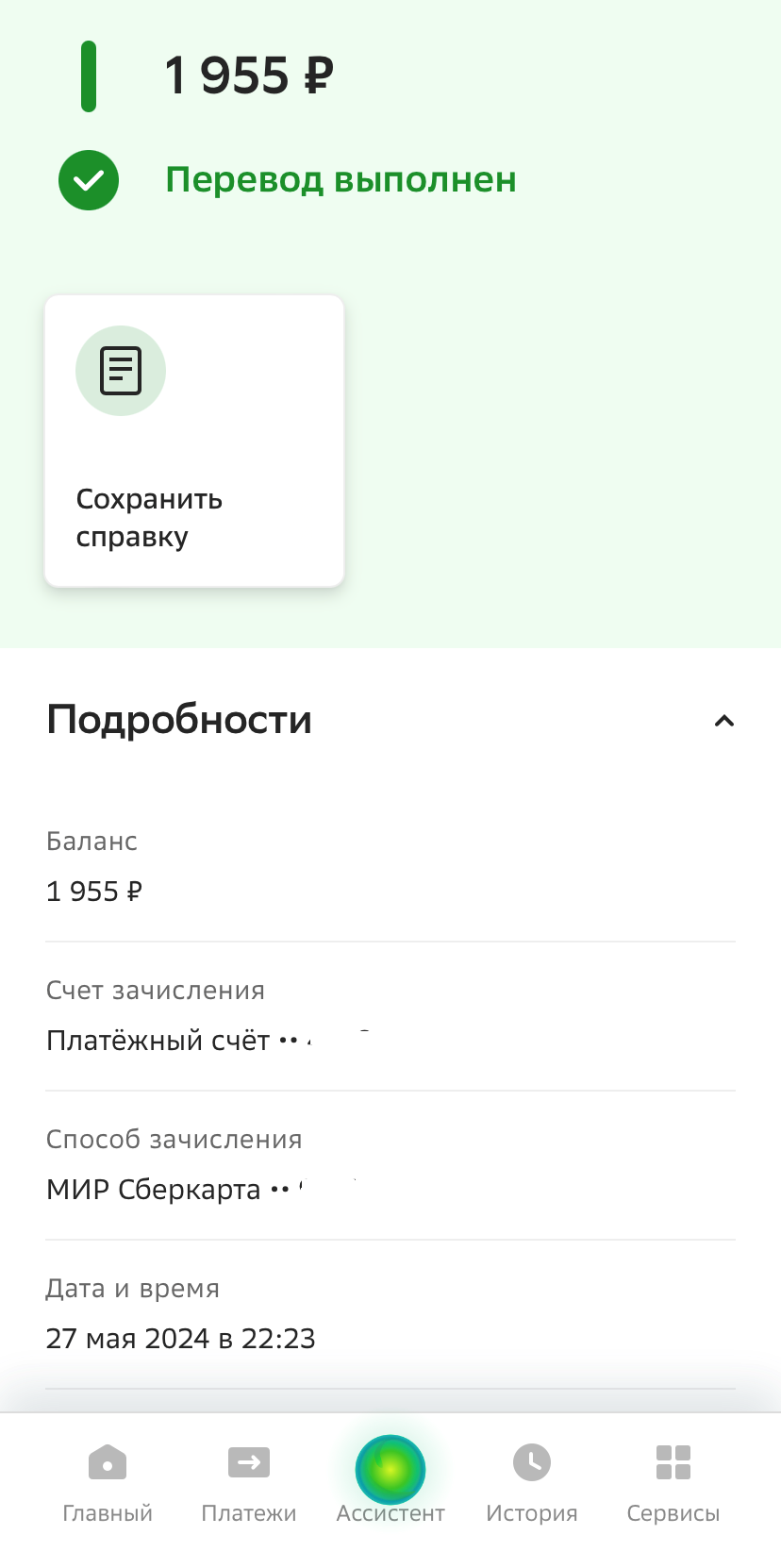Switch to the Платежи tab label
Viewport: 781px width, 1568px height.
[x=249, y=1513]
